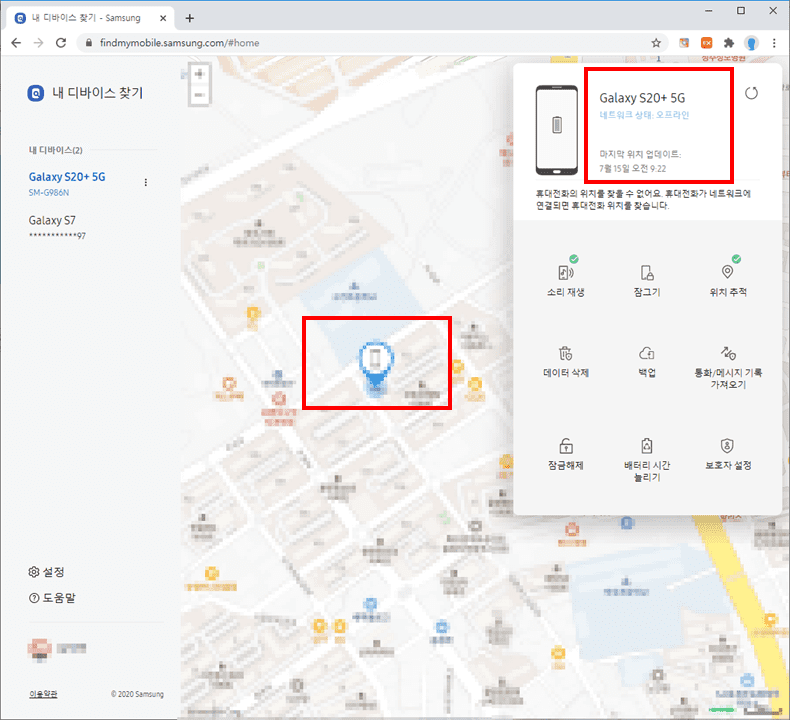Open the 백업 backup option
Viewport: 790px width, 720px height.
(647, 362)
